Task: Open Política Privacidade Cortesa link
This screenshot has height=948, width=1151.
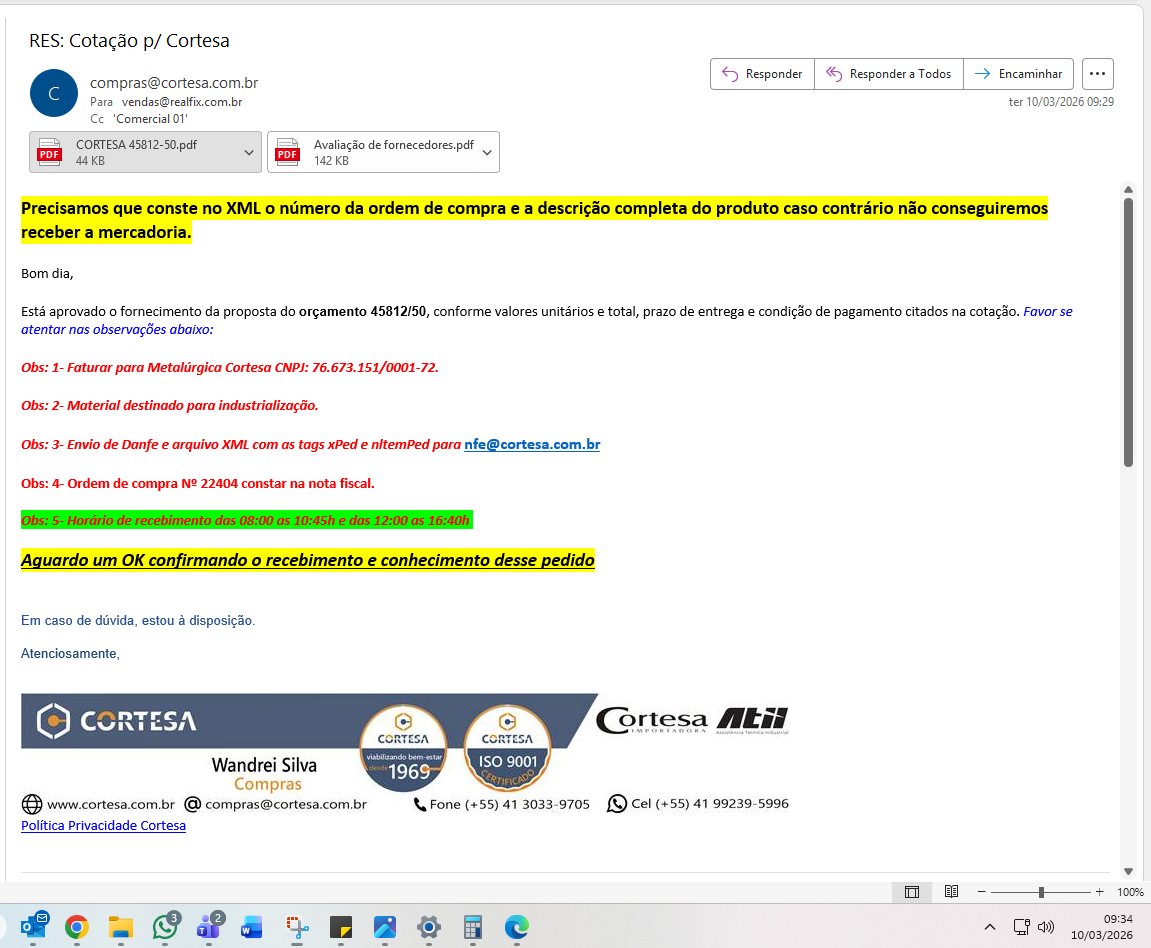Action: [103, 826]
